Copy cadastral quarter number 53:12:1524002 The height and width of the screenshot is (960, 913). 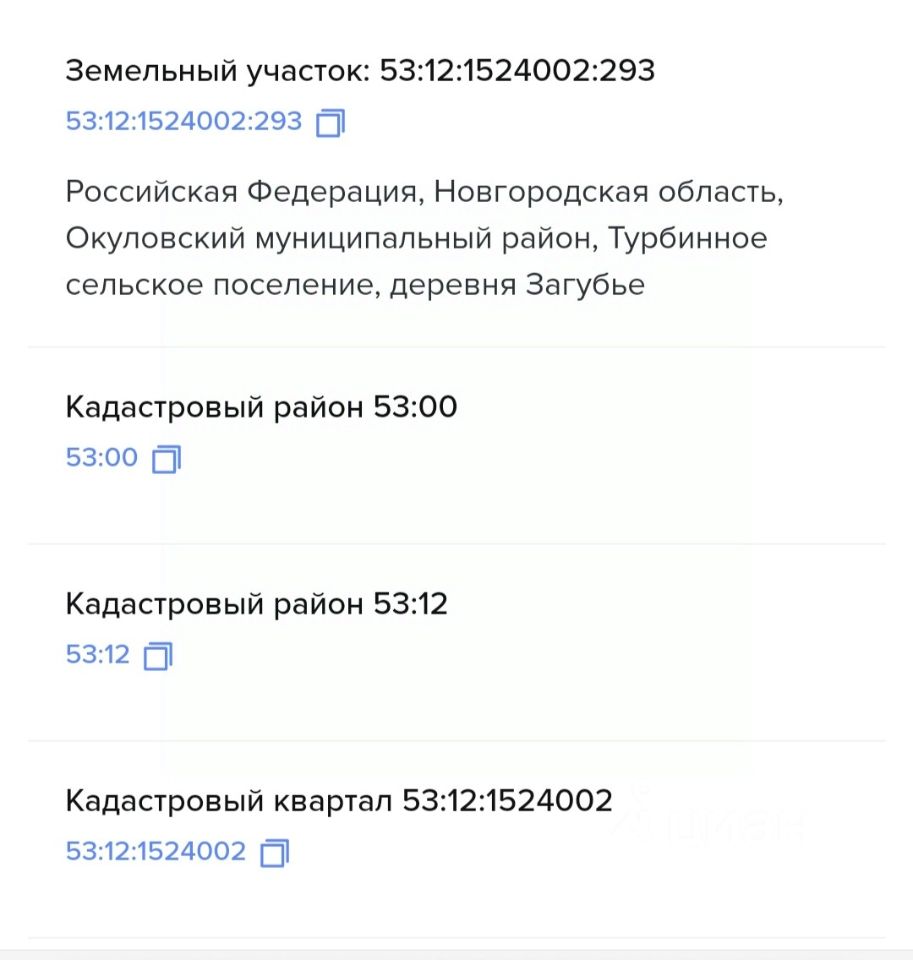pyautogui.click(x=274, y=853)
